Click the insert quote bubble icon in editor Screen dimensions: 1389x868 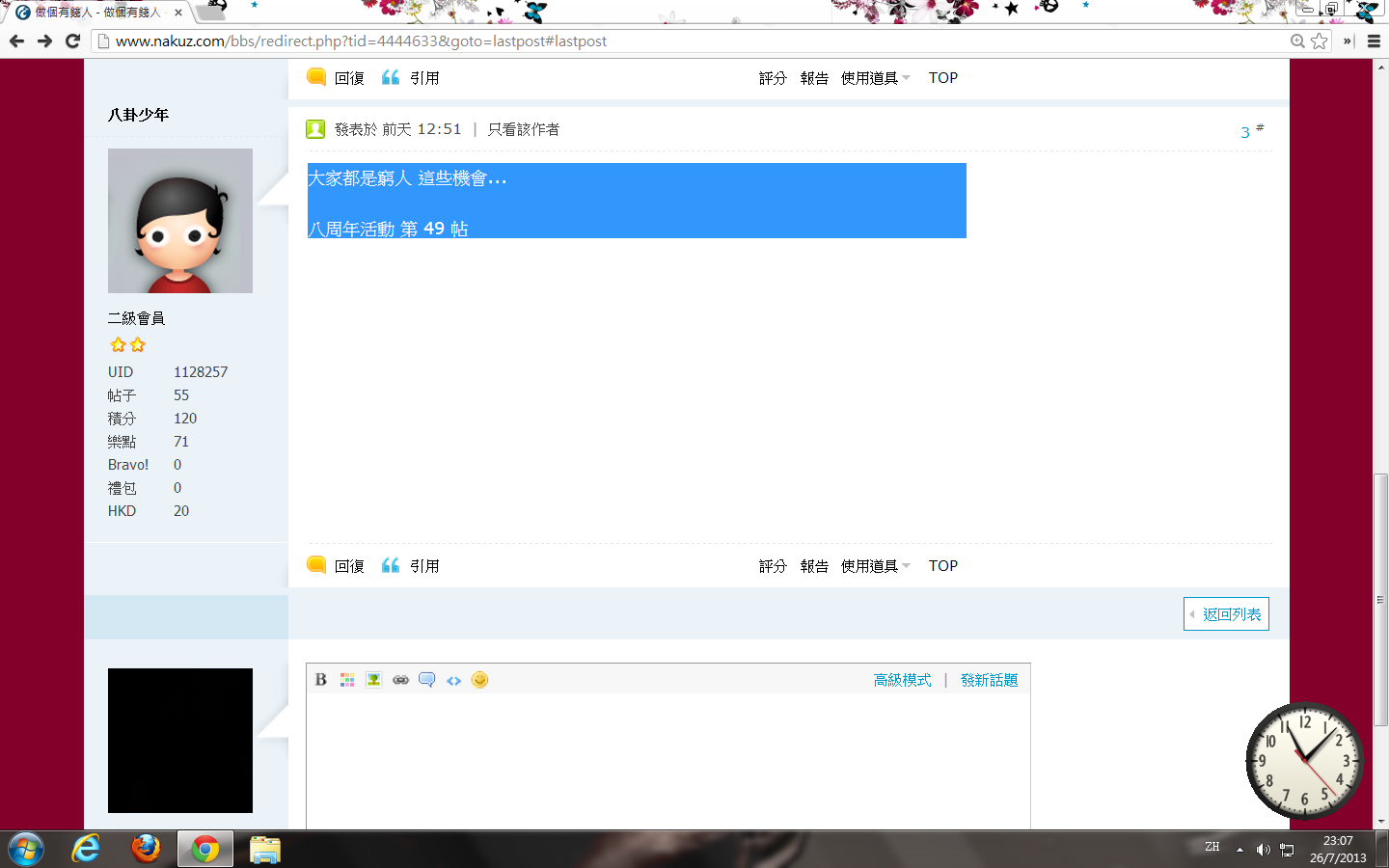click(426, 680)
